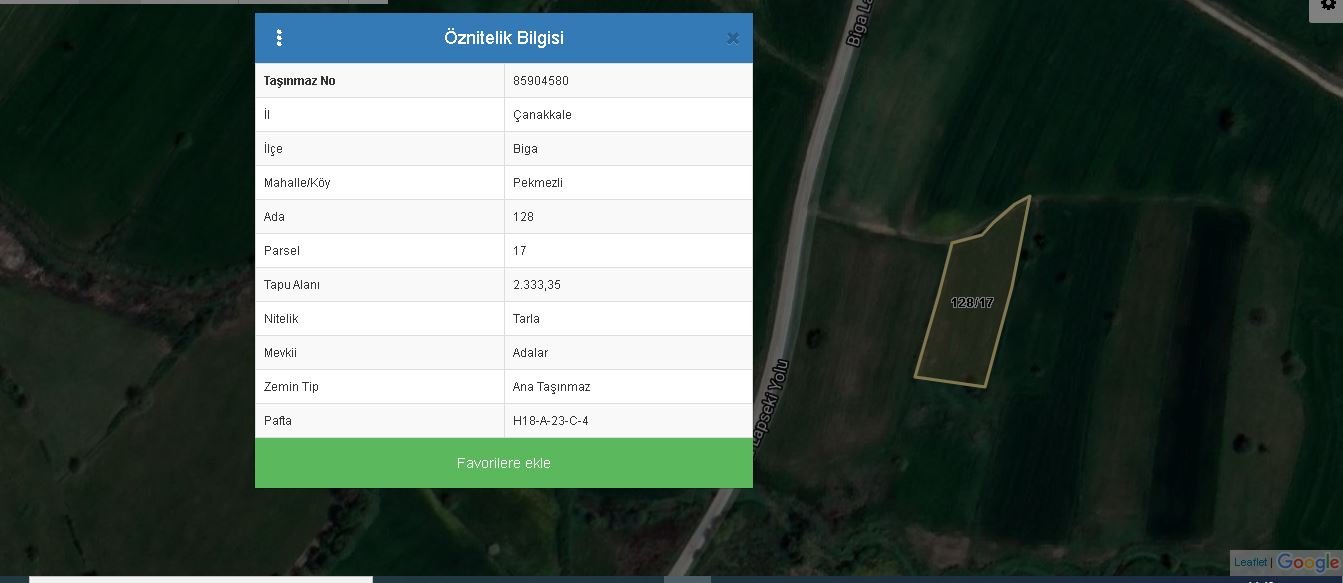Viewport: 1343px width, 583px height.
Task: Click the Taşınmaz No value 85904580
Action: pyautogui.click(x=541, y=81)
